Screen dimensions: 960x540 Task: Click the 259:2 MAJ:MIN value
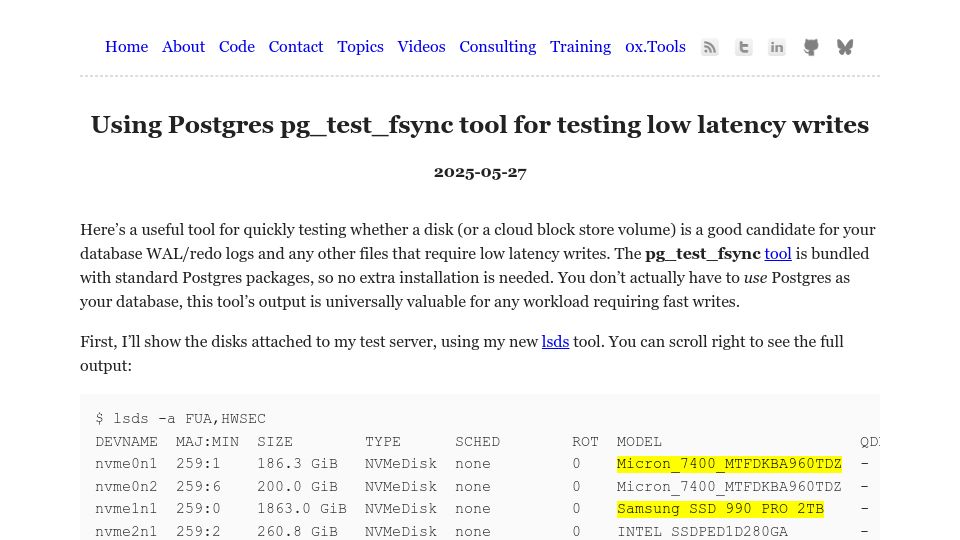click(198, 531)
